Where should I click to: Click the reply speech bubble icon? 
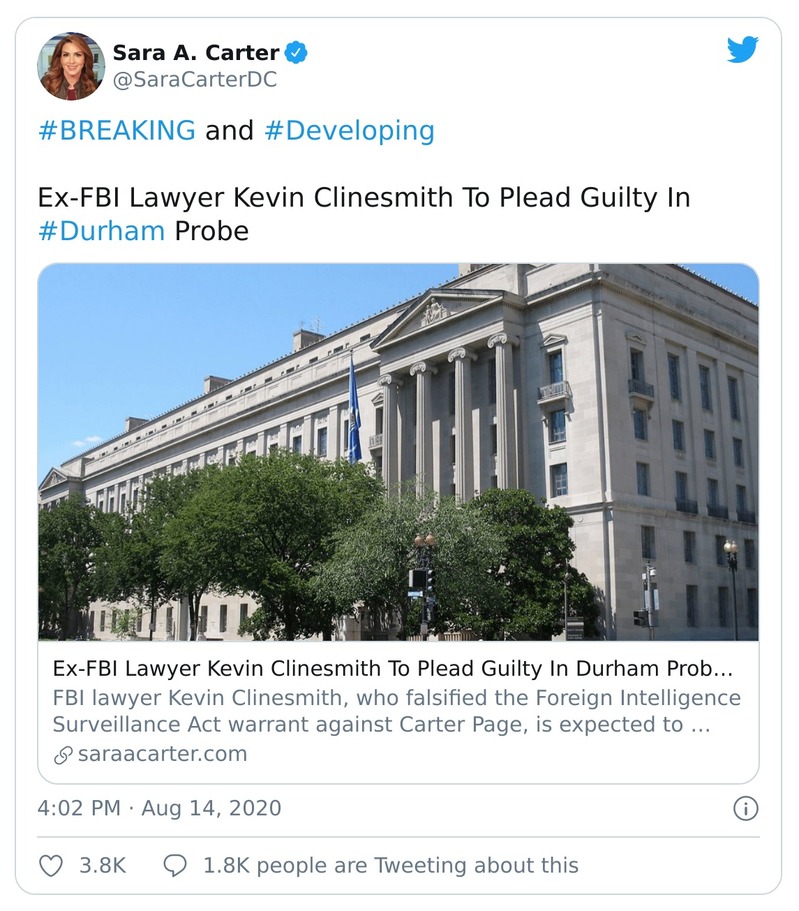coord(175,865)
